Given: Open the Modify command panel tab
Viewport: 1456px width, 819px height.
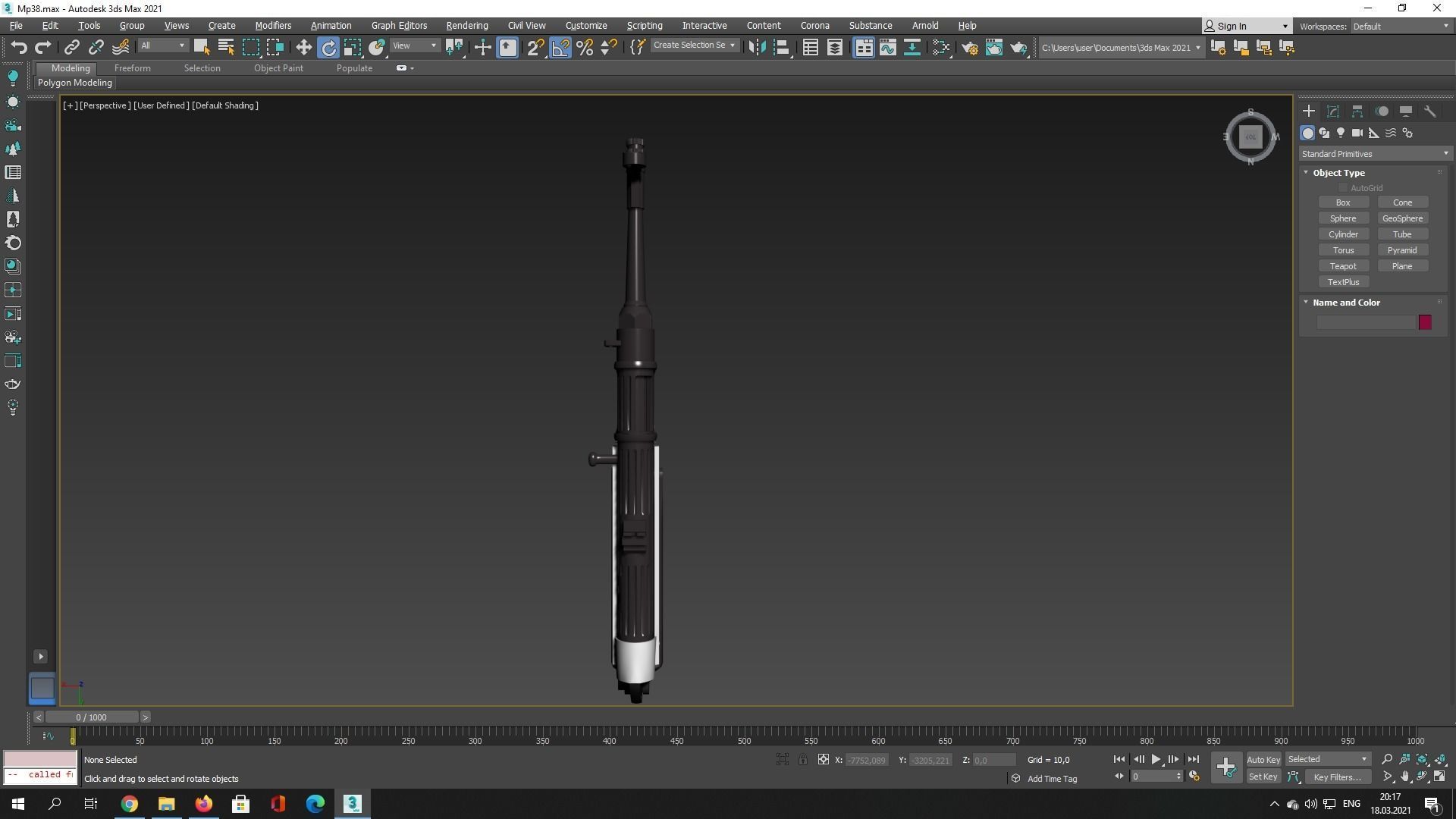Looking at the screenshot, I should 1332,111.
